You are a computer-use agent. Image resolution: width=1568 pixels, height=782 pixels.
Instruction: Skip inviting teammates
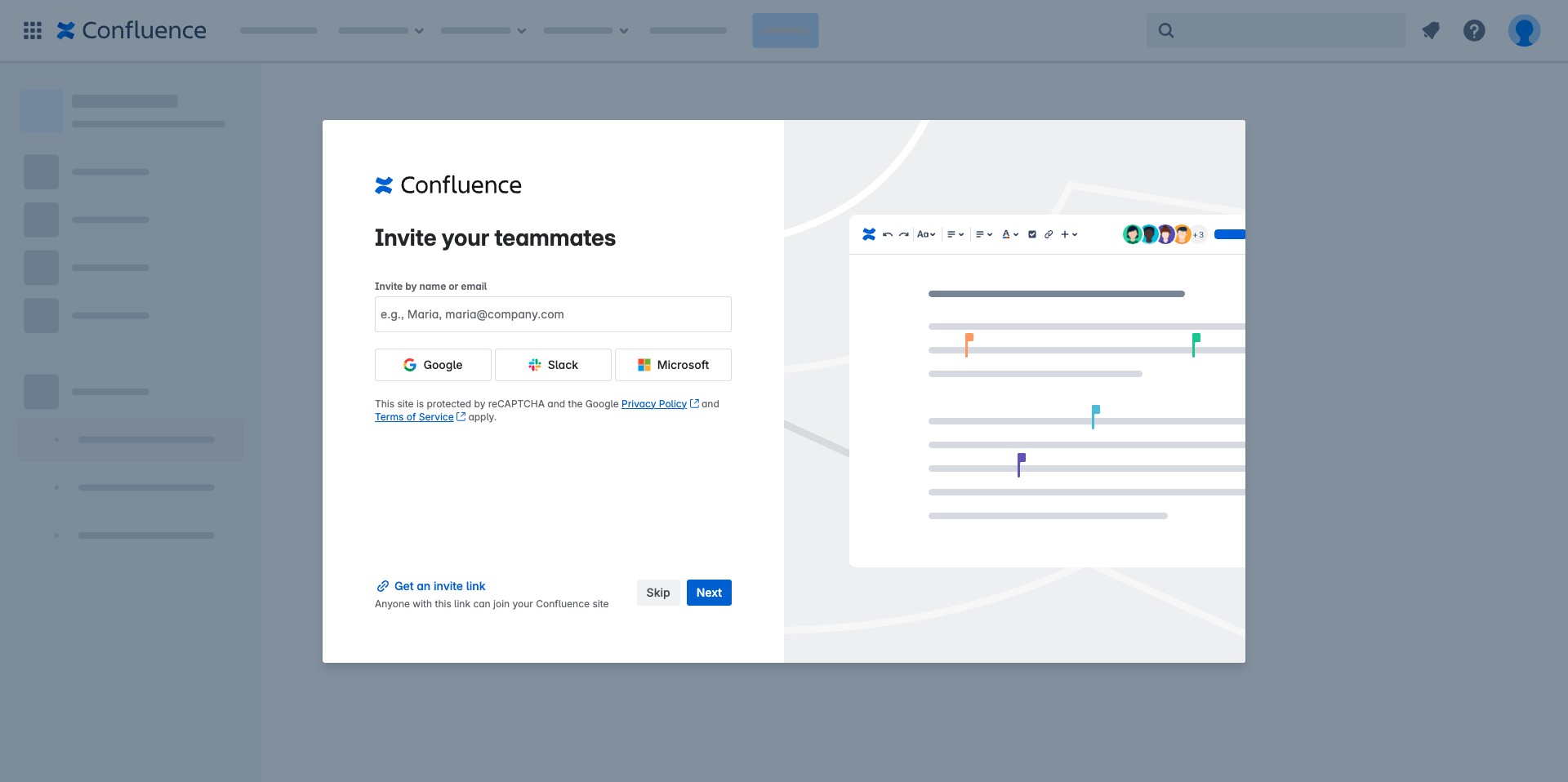(658, 593)
